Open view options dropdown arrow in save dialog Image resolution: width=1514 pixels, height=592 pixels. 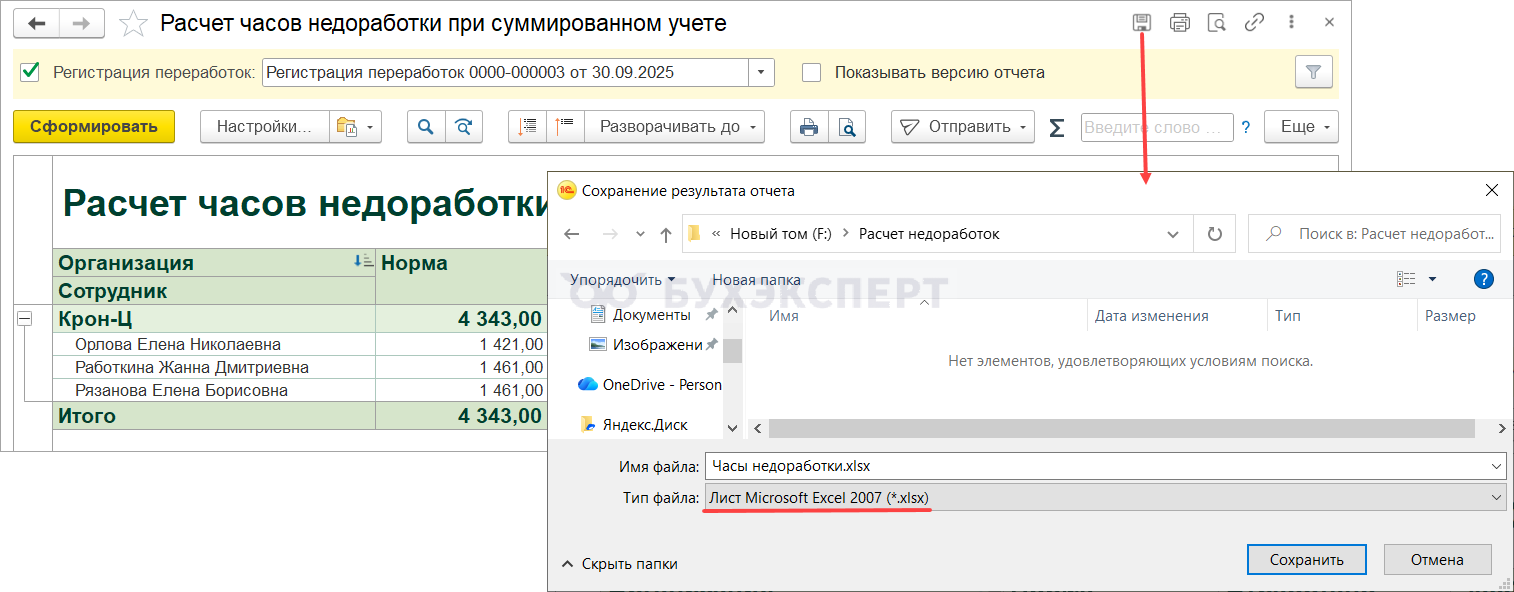coord(1432,279)
